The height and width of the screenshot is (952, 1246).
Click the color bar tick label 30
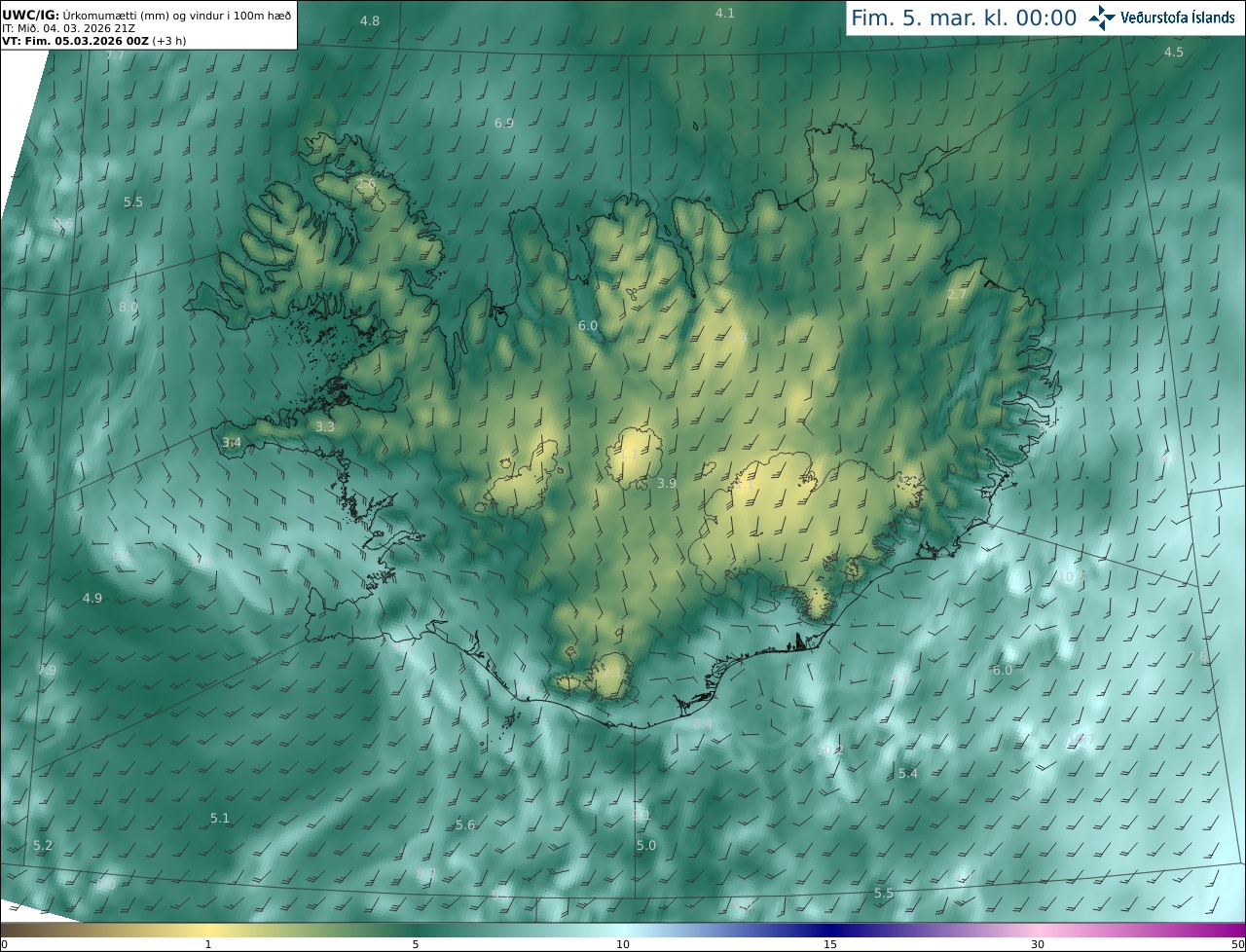[1038, 944]
